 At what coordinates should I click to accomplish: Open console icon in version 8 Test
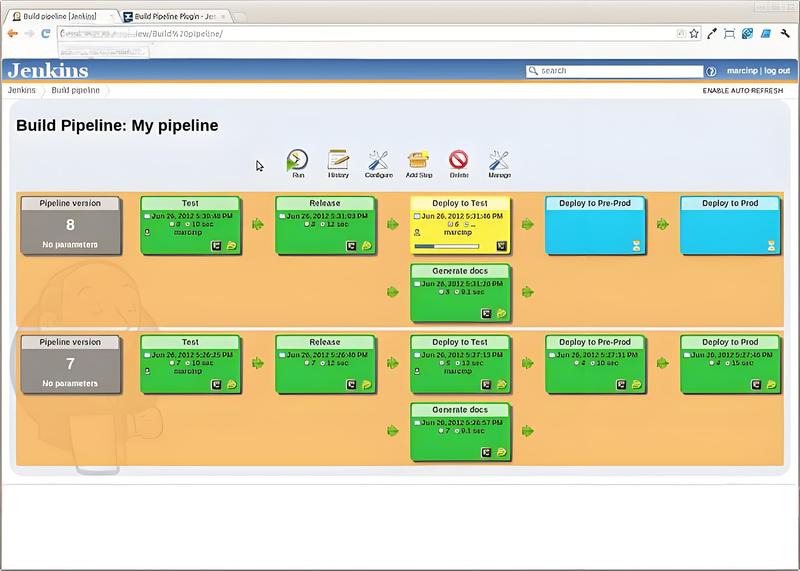(216, 246)
